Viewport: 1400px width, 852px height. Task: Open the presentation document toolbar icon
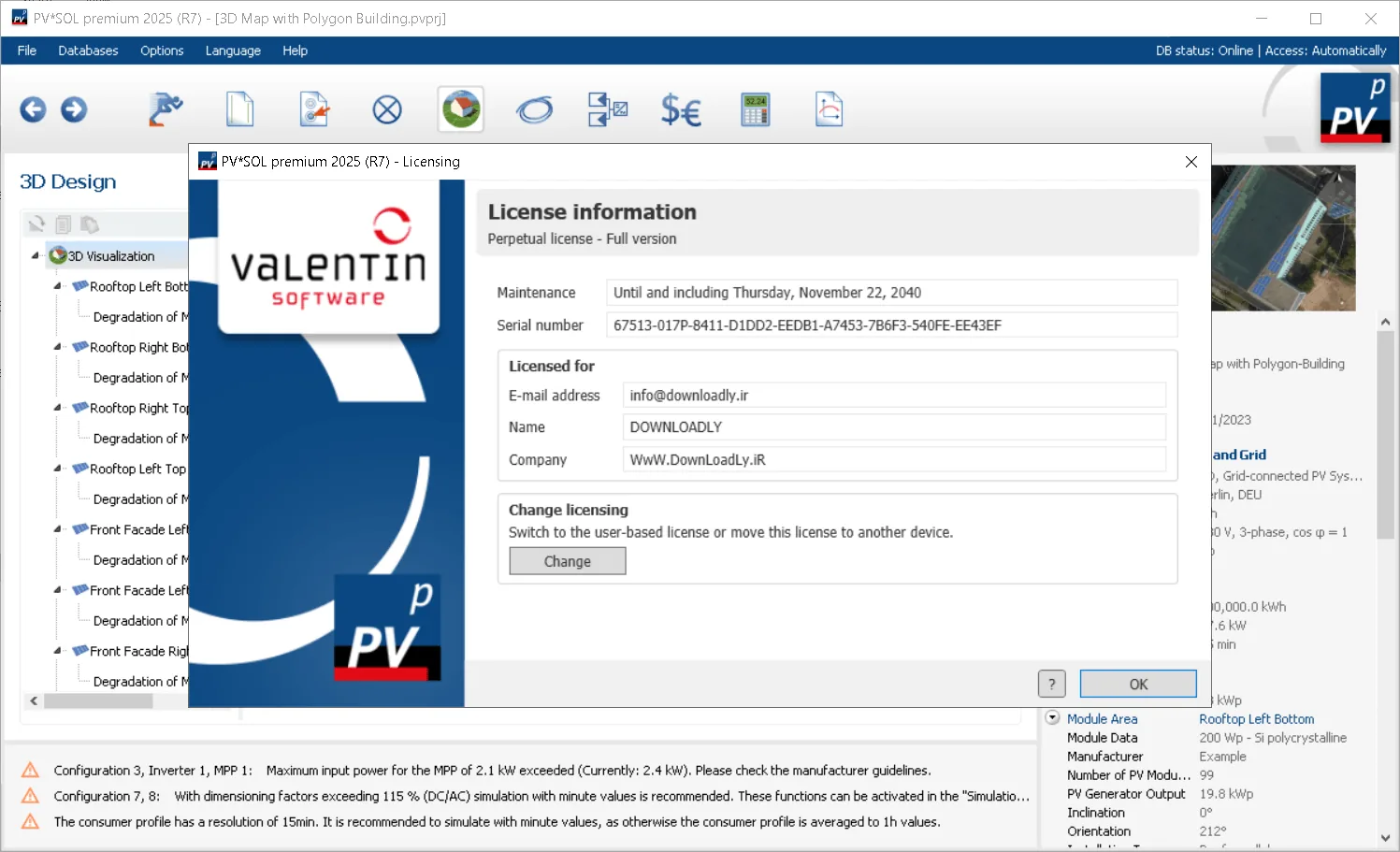[830, 109]
